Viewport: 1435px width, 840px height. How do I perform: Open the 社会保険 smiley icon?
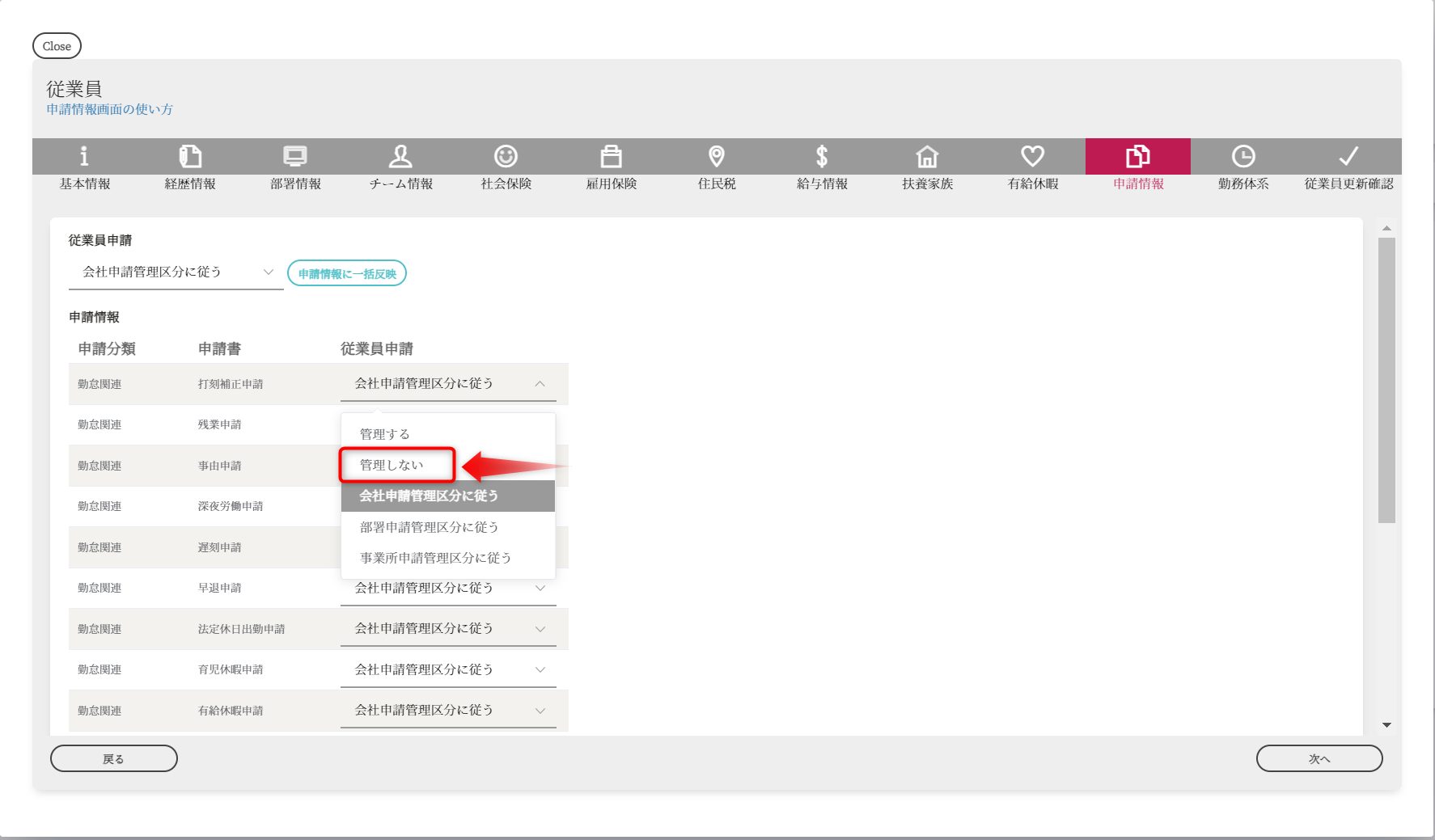coord(506,156)
